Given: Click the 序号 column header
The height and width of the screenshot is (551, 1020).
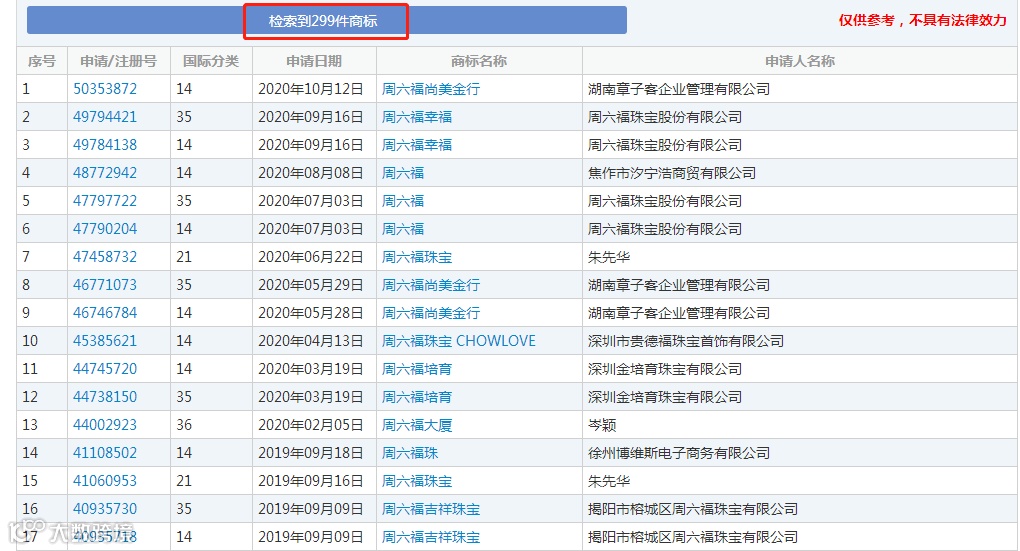Looking at the screenshot, I should 42,60.
